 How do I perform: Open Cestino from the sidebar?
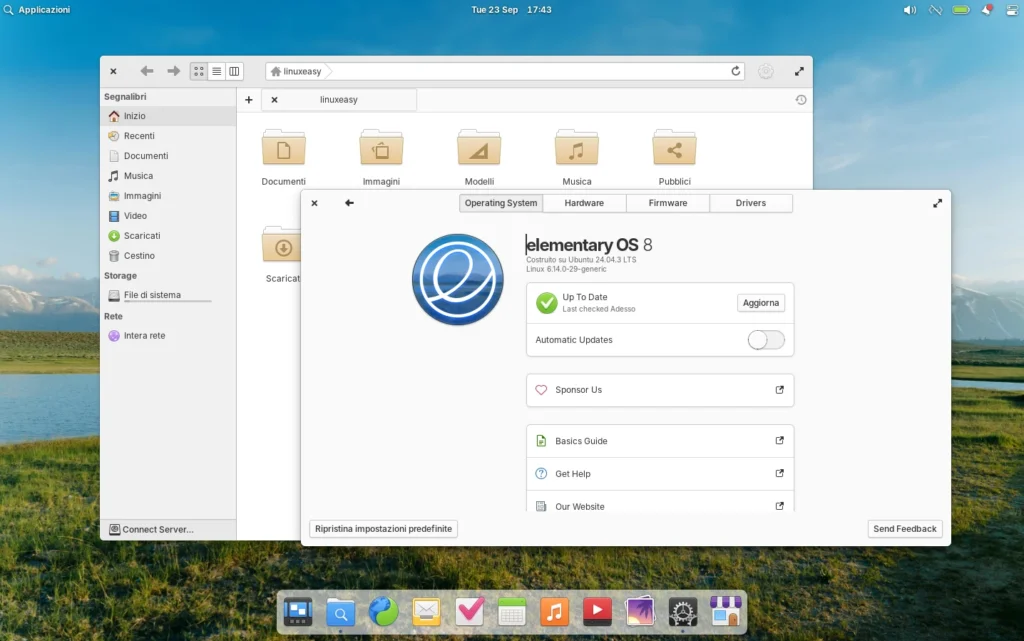tap(139, 255)
